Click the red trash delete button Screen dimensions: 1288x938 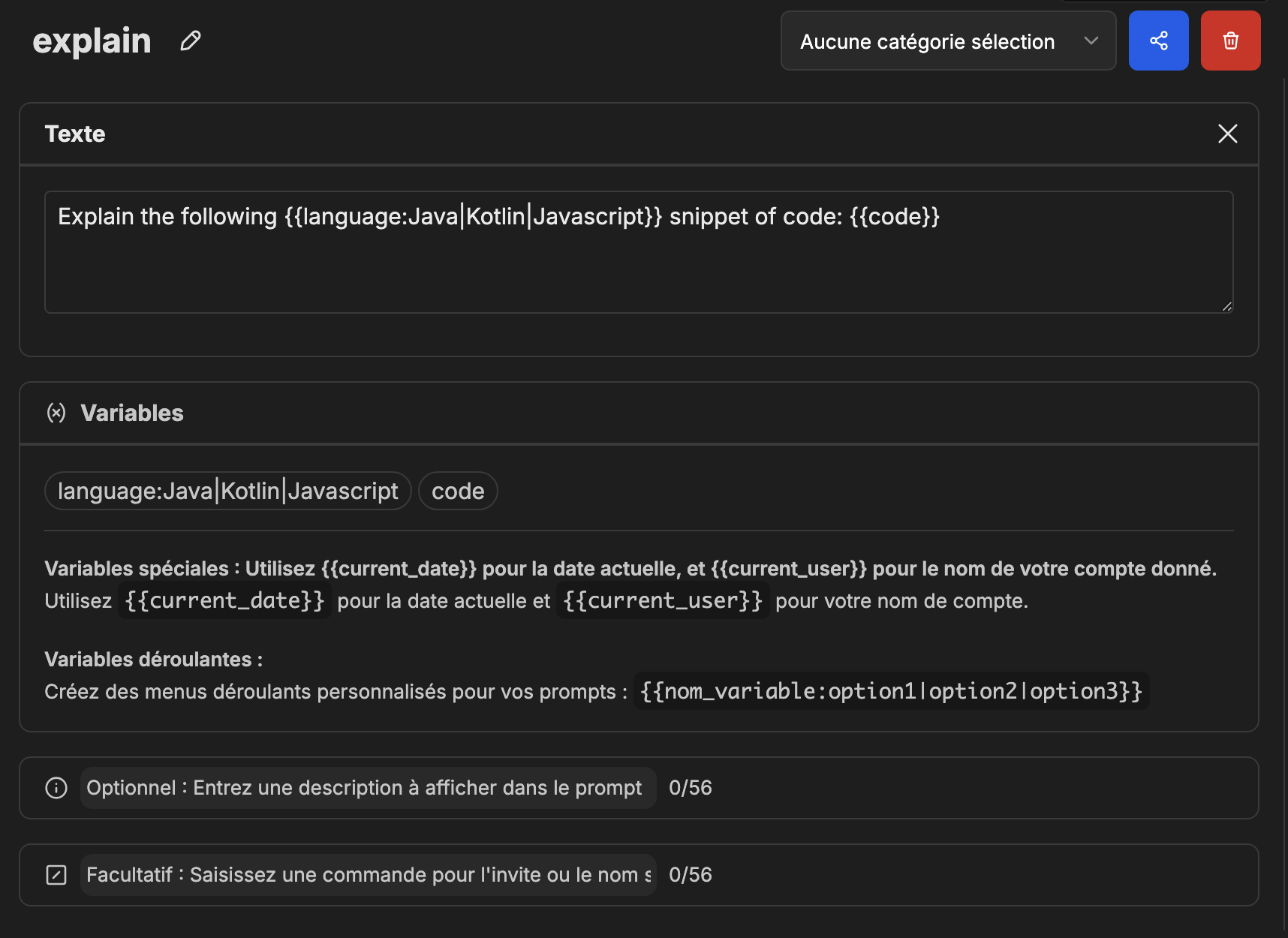(1230, 41)
